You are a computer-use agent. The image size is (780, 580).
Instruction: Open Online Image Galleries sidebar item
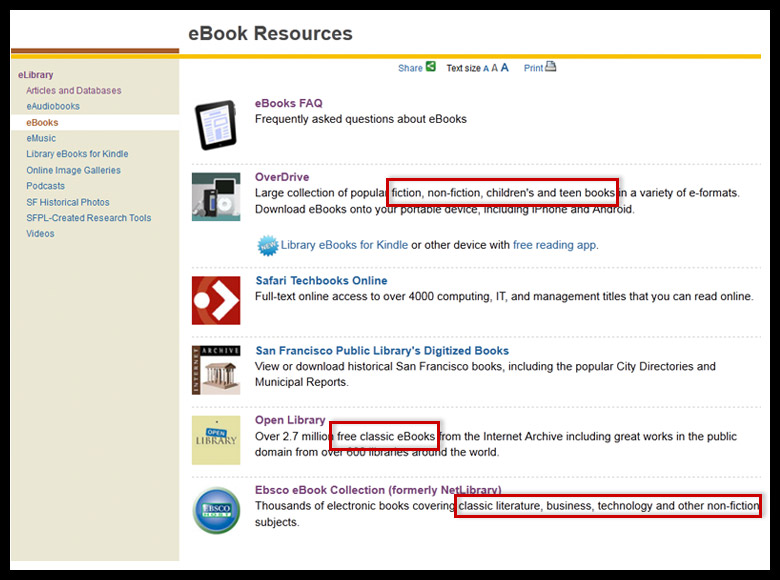(73, 170)
